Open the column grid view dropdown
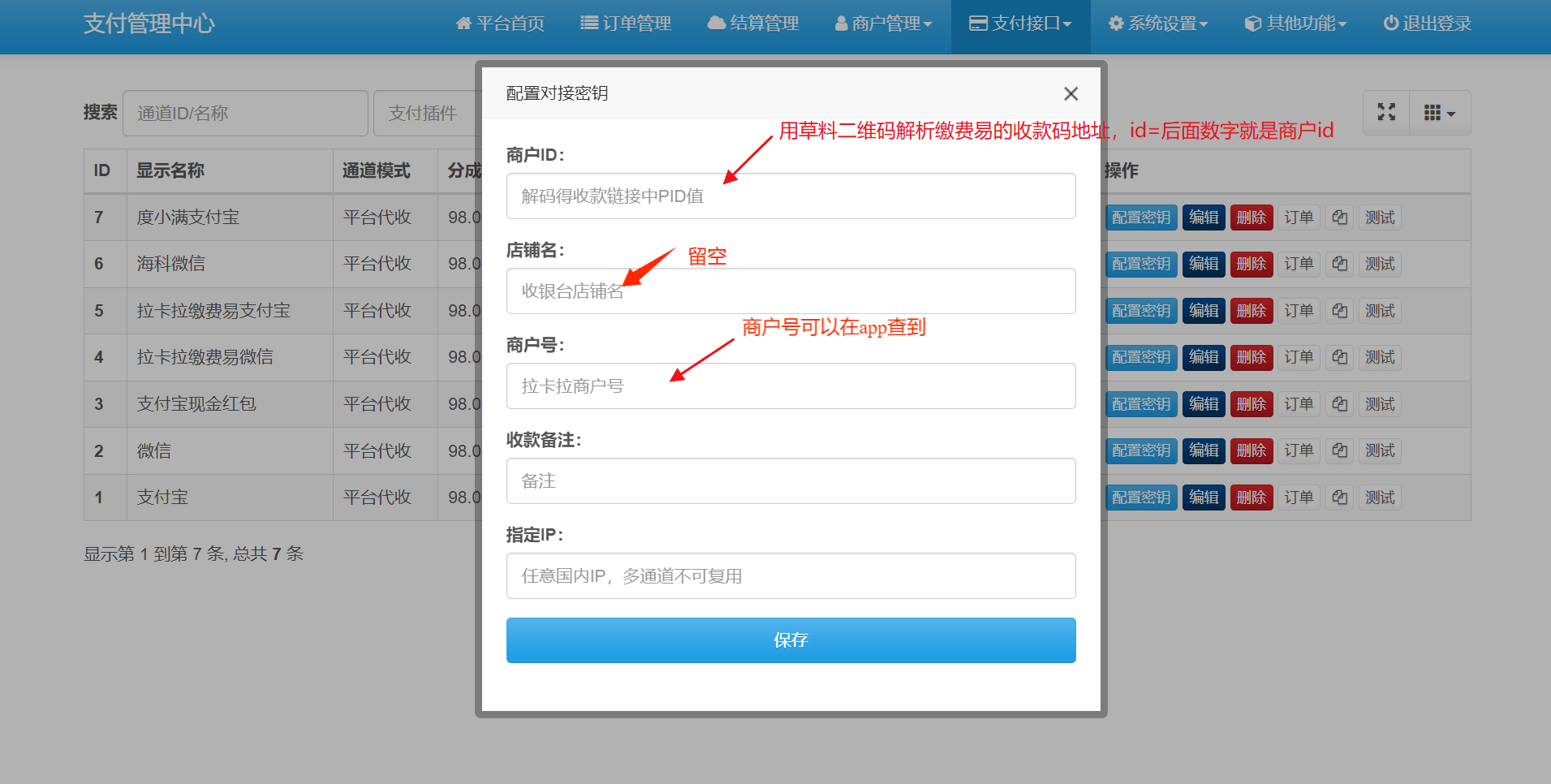The width and height of the screenshot is (1551, 784). (x=1440, y=113)
